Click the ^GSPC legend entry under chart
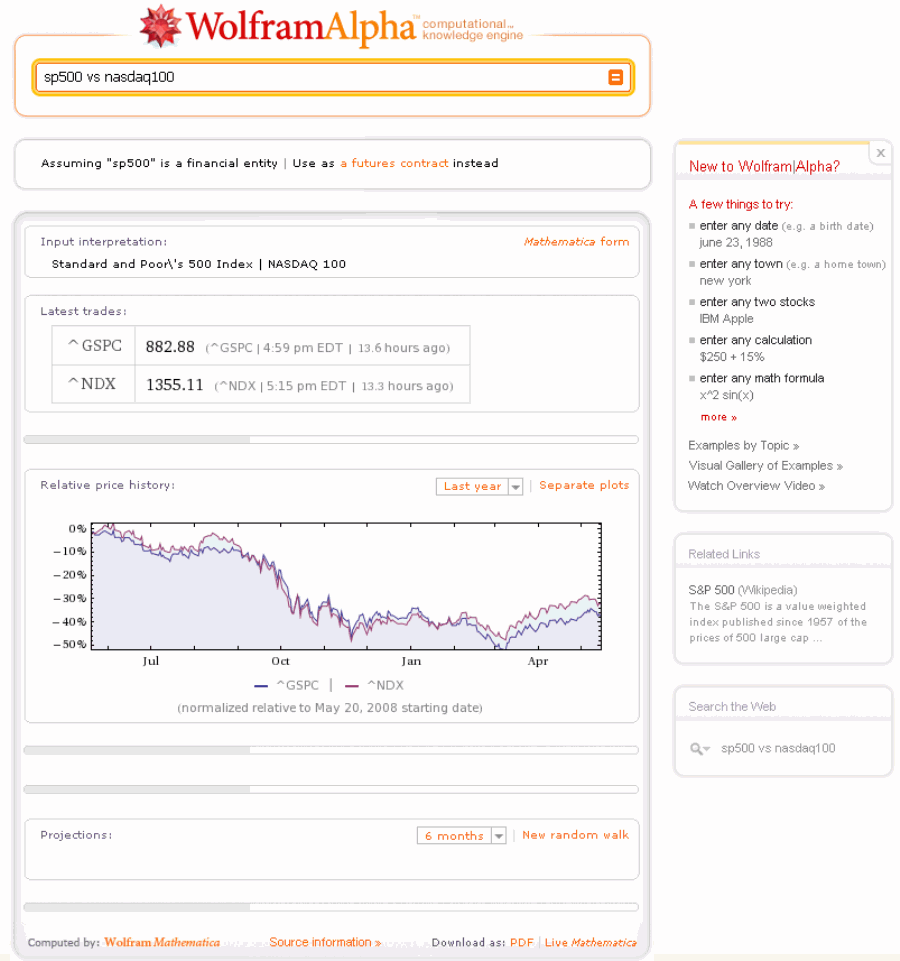The height and width of the screenshot is (961, 900). click(286, 686)
